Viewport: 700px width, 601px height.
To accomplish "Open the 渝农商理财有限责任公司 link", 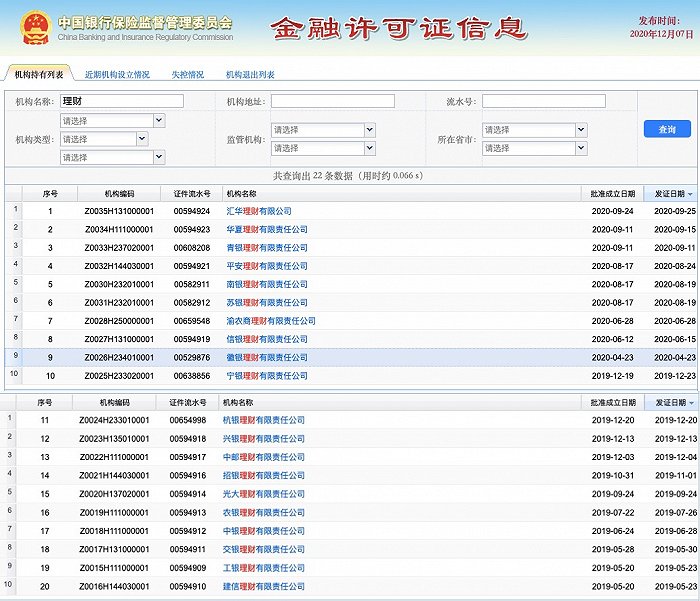I will click(271, 321).
